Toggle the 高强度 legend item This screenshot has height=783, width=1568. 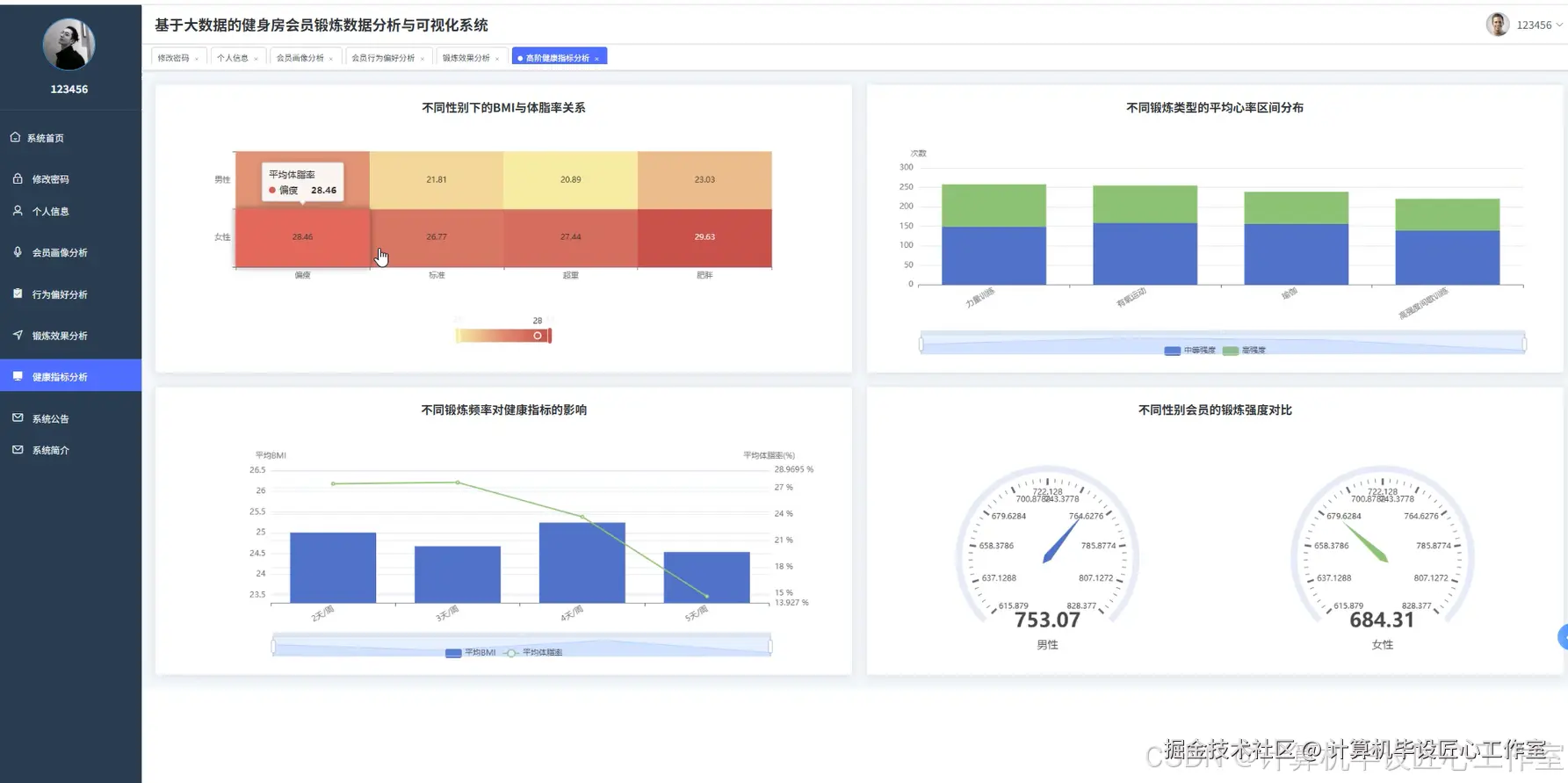[1244, 351]
